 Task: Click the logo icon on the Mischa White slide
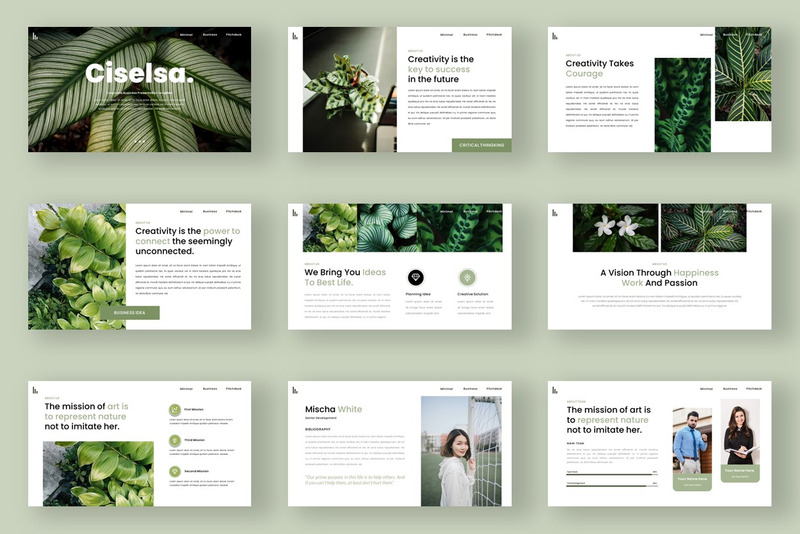[294, 388]
